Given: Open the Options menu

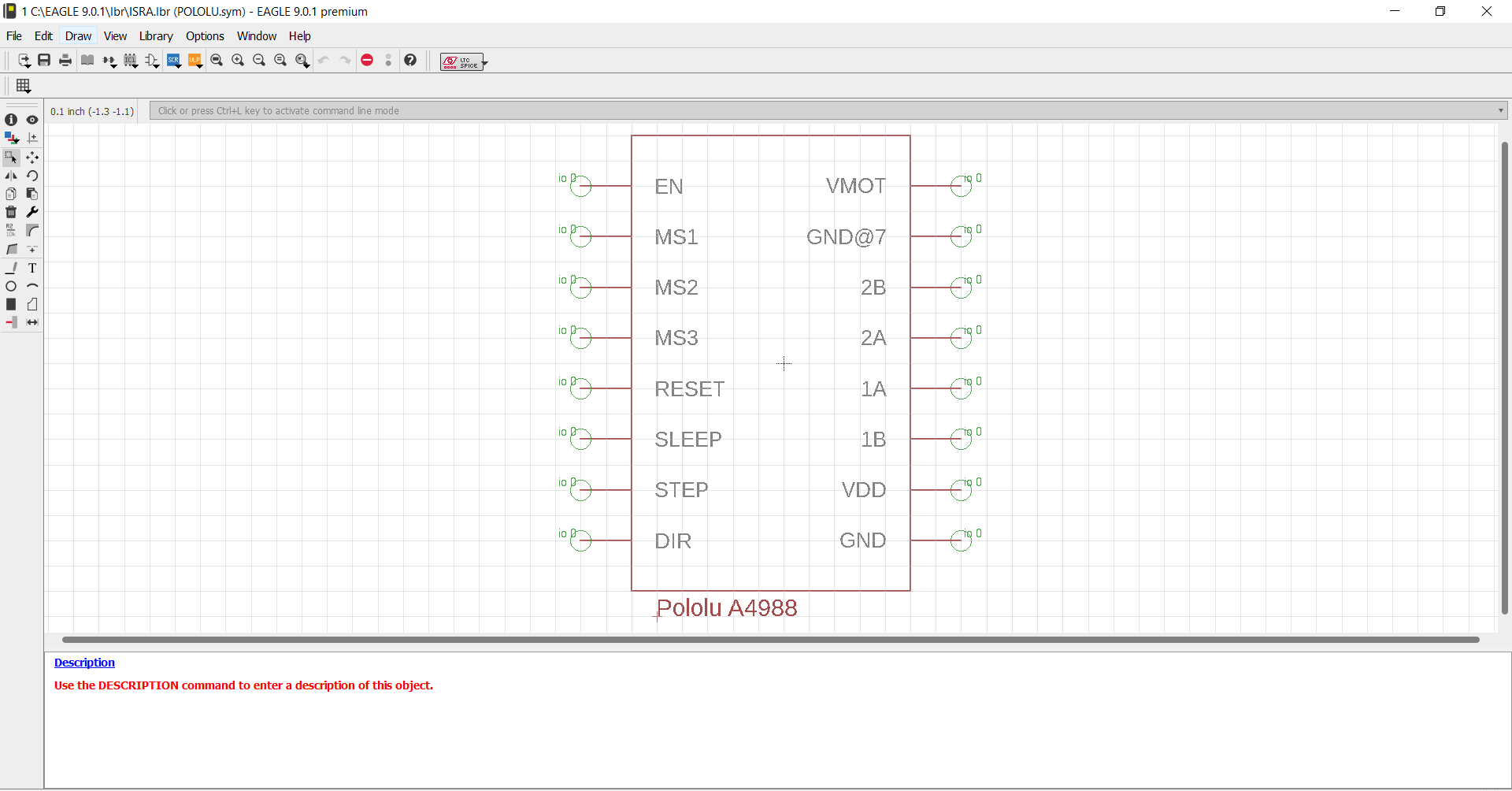Looking at the screenshot, I should tap(205, 36).
